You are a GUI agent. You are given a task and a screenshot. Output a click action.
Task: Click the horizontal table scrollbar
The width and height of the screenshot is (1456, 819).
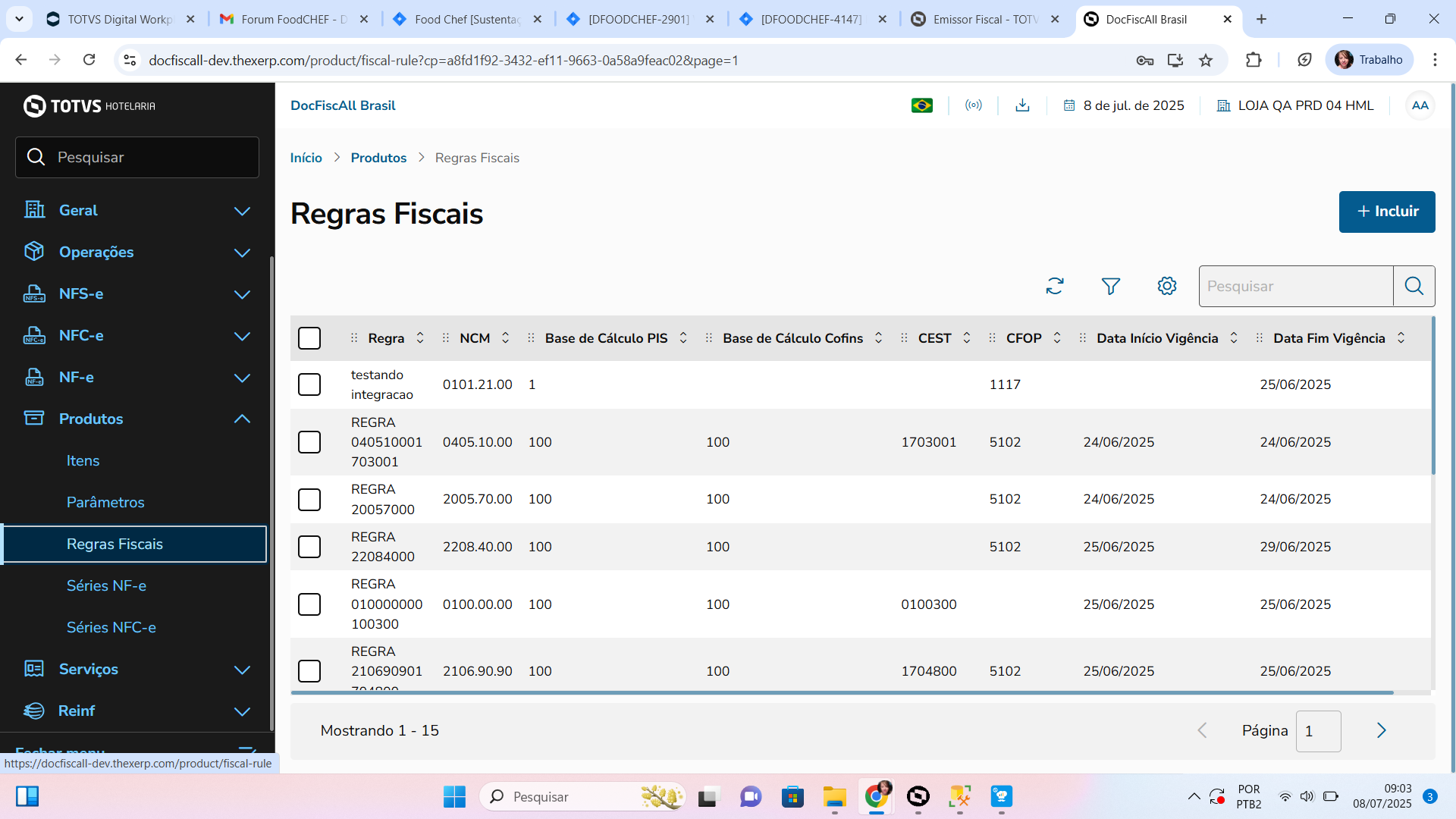pyautogui.click(x=842, y=692)
